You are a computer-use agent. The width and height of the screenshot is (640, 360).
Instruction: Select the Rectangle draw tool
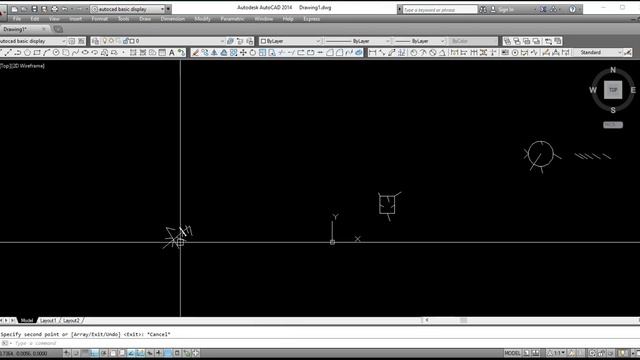tap(37, 53)
